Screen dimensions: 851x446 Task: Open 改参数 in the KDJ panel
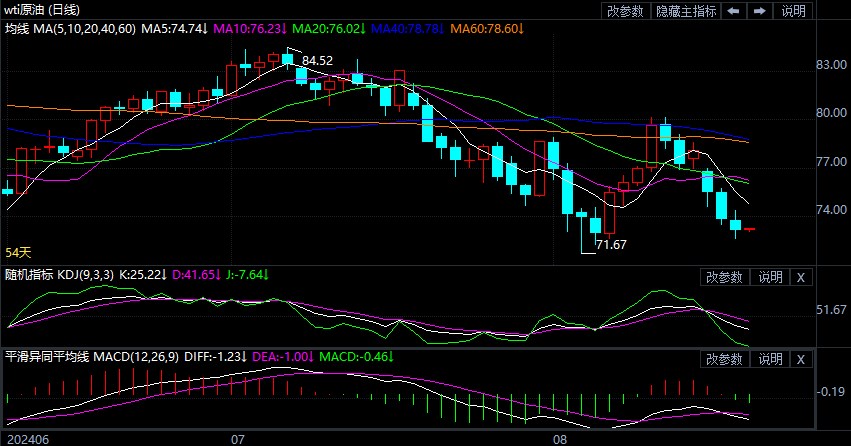tap(724, 277)
